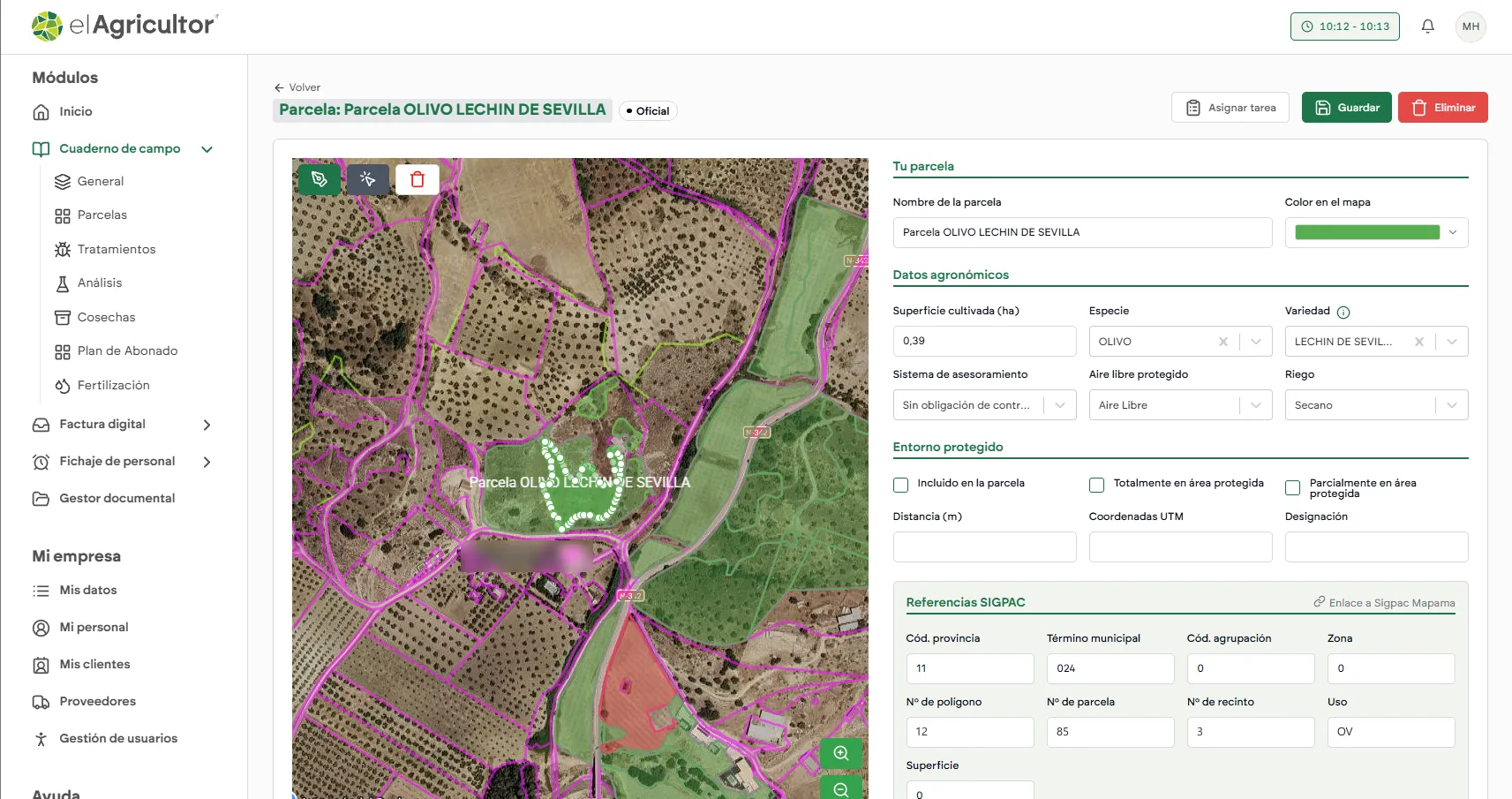
Task: Collapse the Cuaderno de campo section
Action: pyautogui.click(x=207, y=149)
